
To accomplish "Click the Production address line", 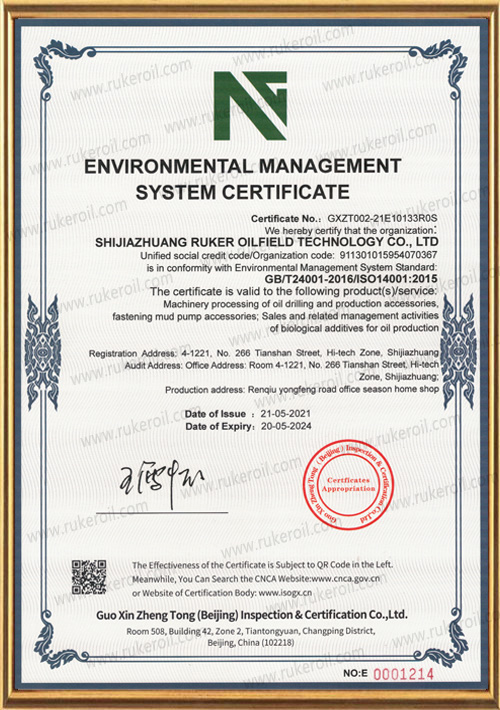I will click(x=302, y=389).
